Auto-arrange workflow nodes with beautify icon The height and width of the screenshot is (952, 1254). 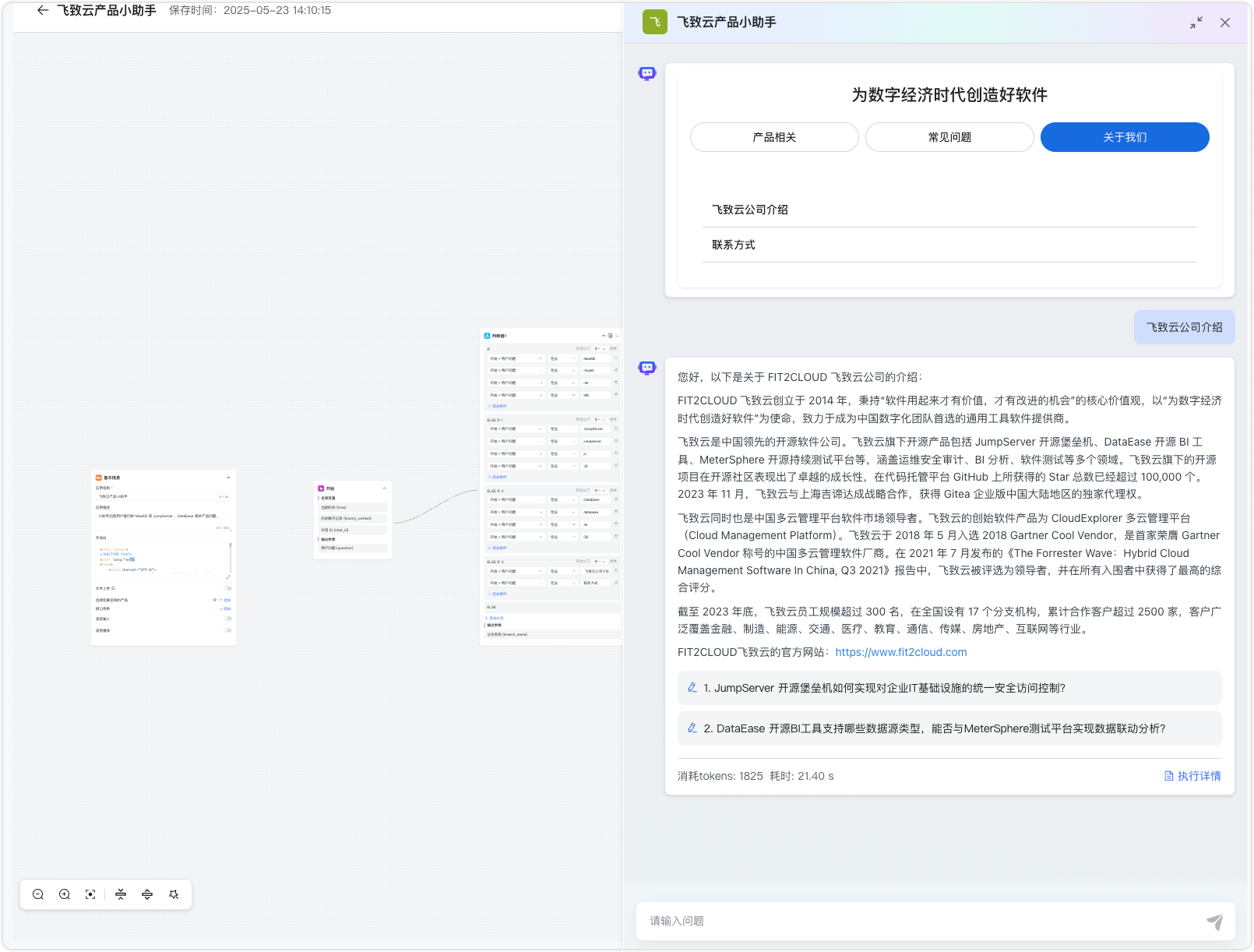[x=174, y=894]
